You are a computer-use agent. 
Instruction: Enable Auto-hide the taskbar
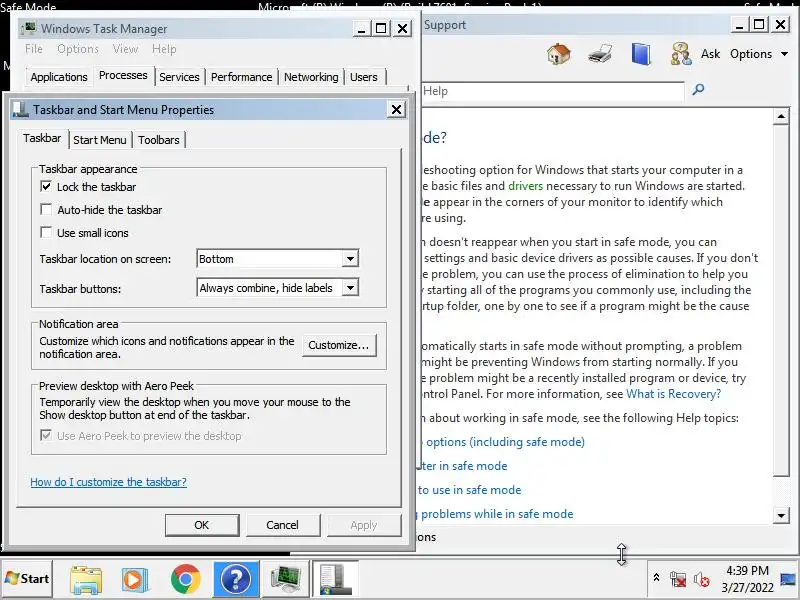click(x=46, y=210)
